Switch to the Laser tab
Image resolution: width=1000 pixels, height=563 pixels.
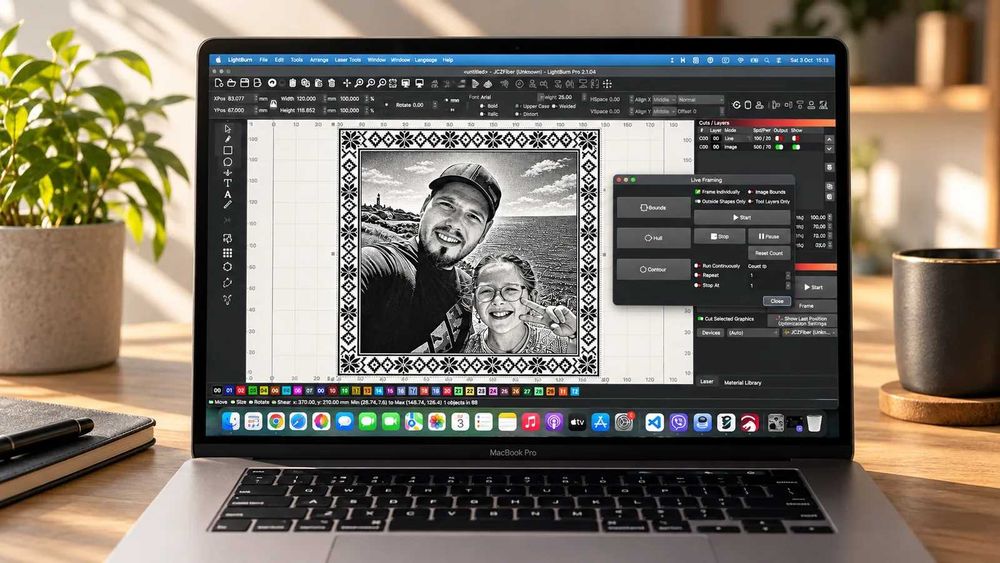(707, 381)
